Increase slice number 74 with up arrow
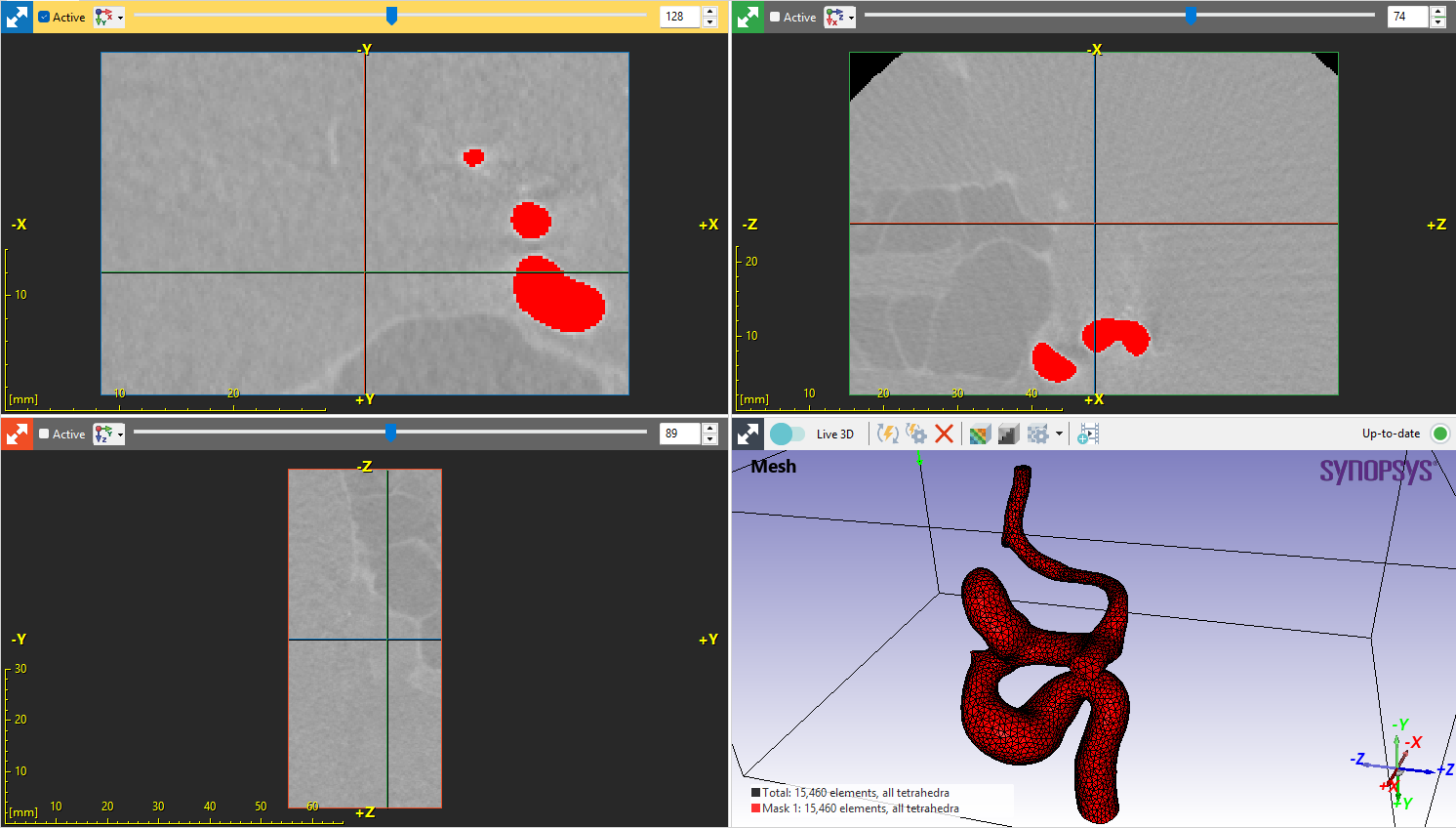Image resolution: width=1456 pixels, height=828 pixels. (1437, 11)
